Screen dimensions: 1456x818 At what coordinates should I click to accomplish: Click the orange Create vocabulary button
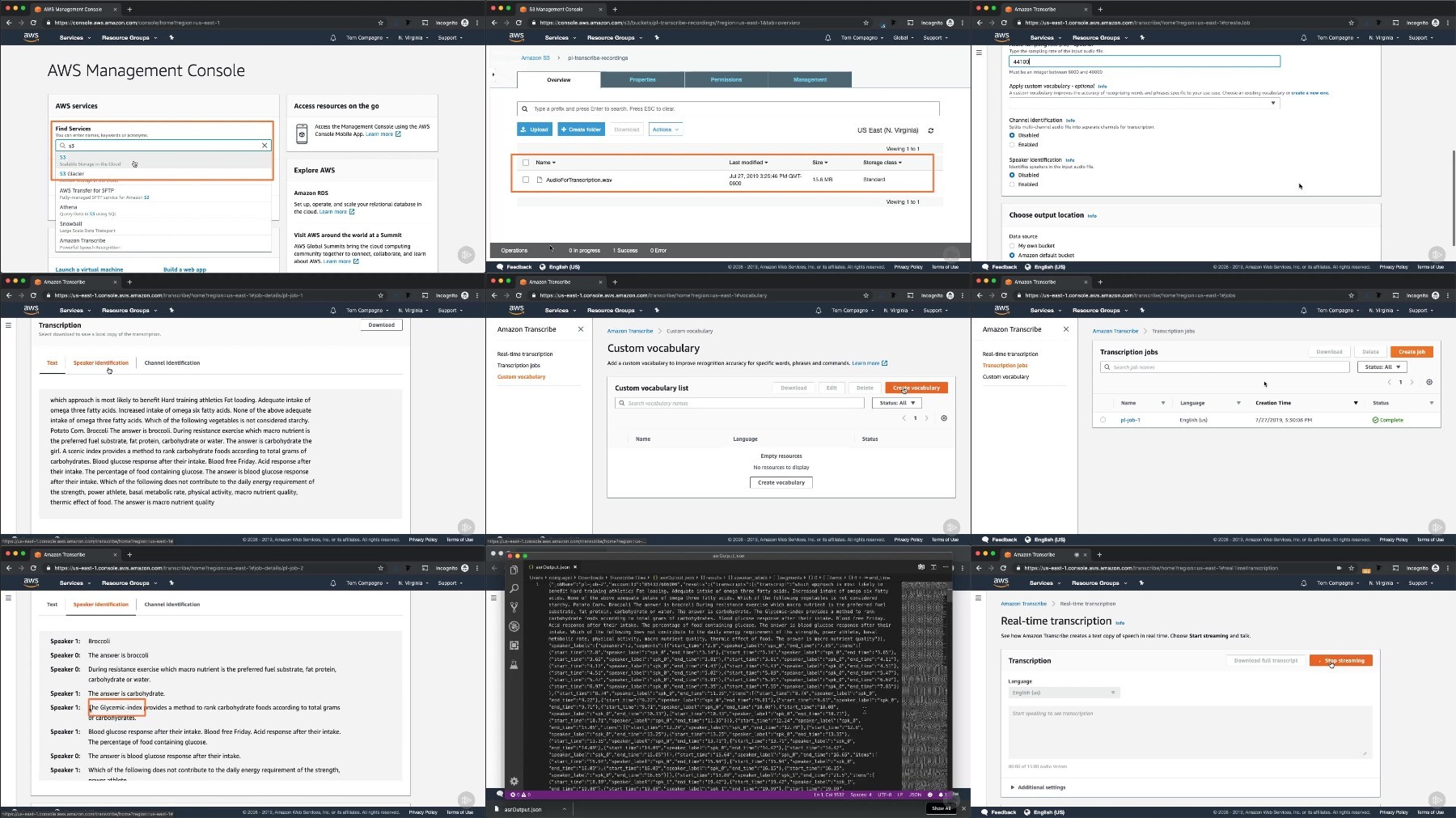click(x=916, y=388)
